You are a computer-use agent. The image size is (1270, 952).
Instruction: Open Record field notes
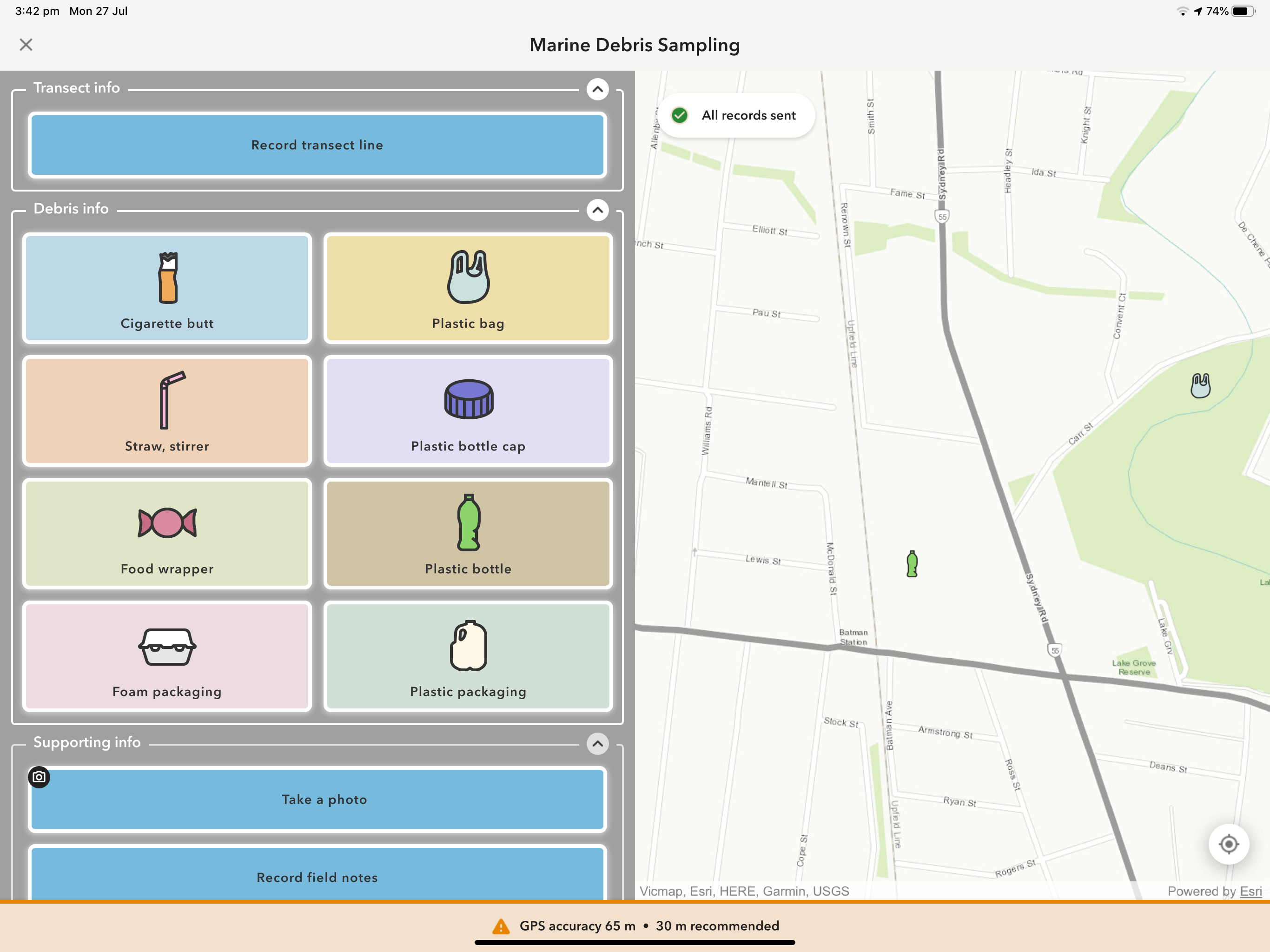[317, 873]
